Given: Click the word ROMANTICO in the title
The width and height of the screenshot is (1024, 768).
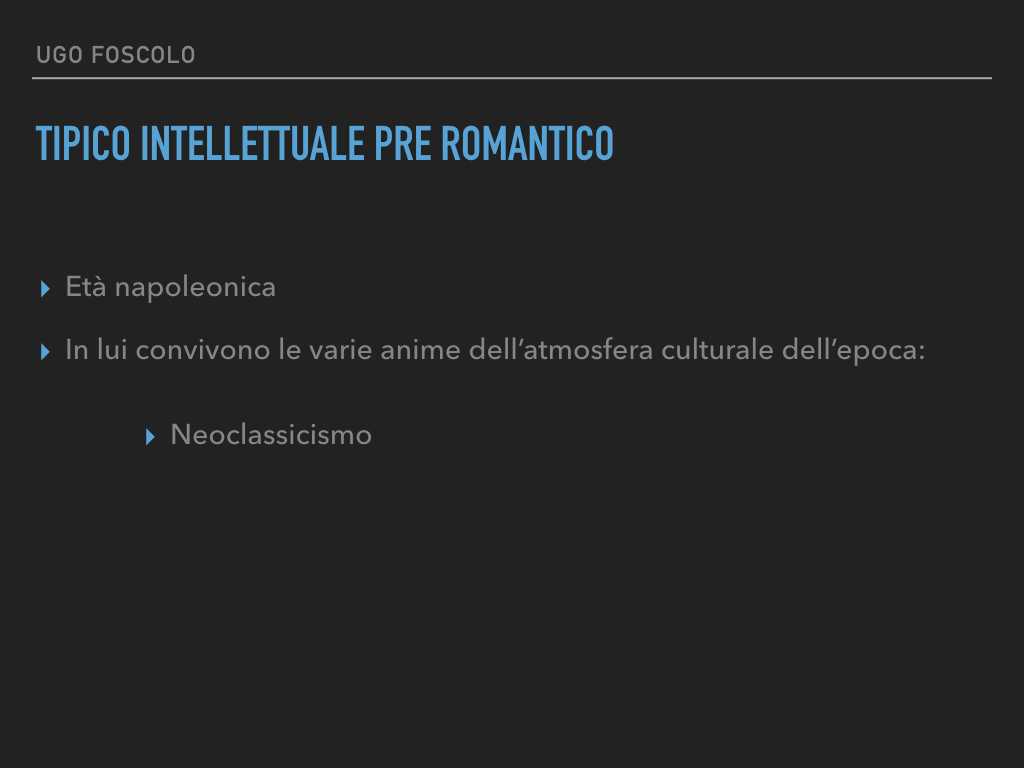Looking at the screenshot, I should [x=528, y=143].
